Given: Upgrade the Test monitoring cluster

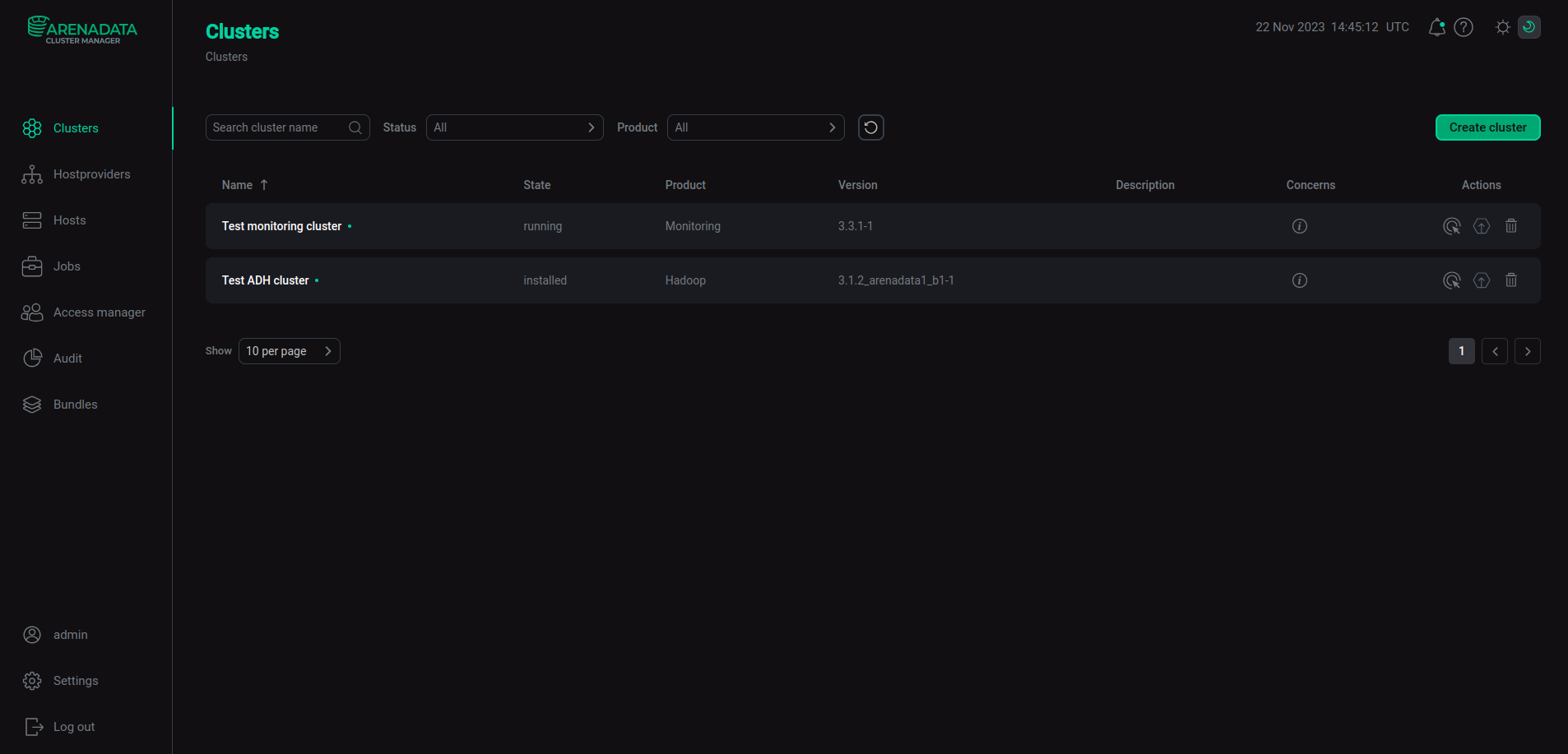Looking at the screenshot, I should pyautogui.click(x=1482, y=226).
